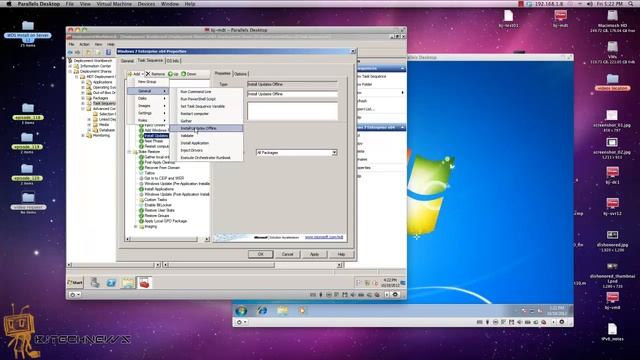Switch to the General tab
The width and height of the screenshot is (640, 360).
127,61
